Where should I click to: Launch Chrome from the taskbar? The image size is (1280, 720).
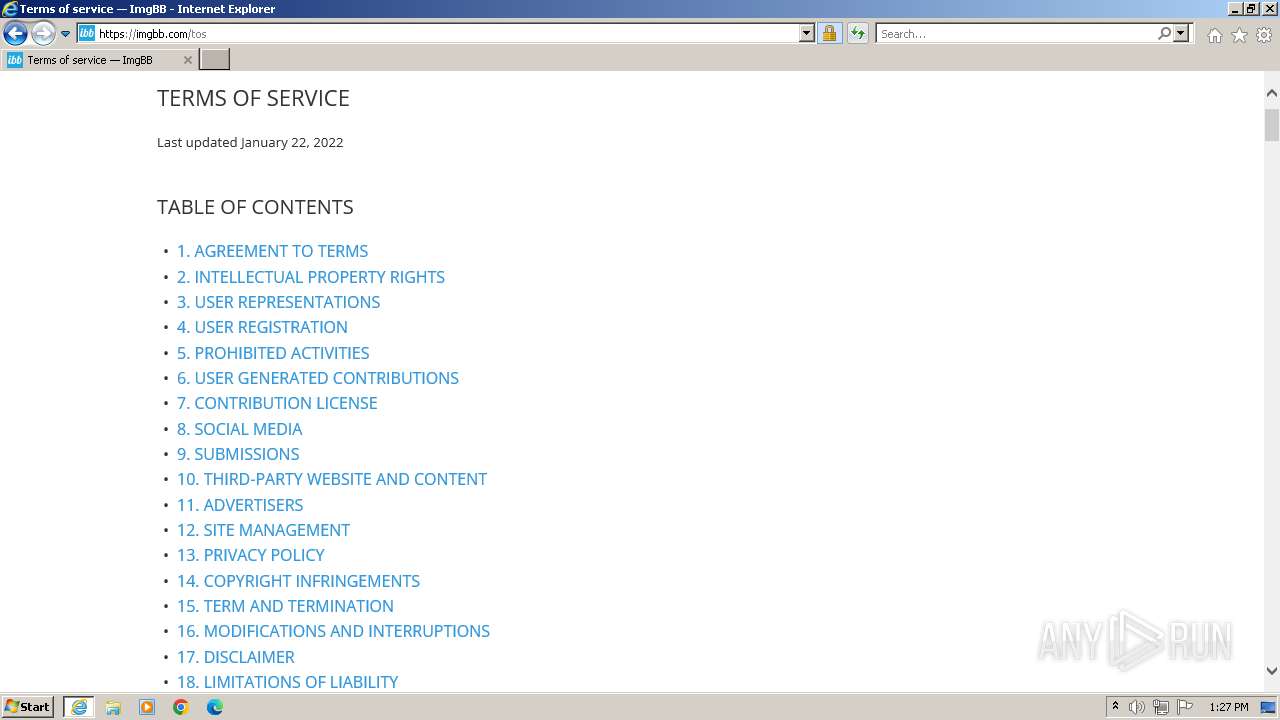pyautogui.click(x=181, y=707)
